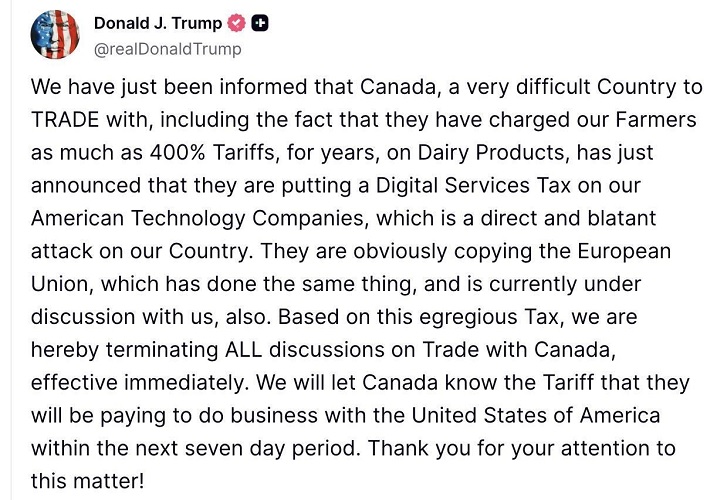Click the capitalized word TRADE in post
Viewport: 717px width, 500px height.
point(65,120)
